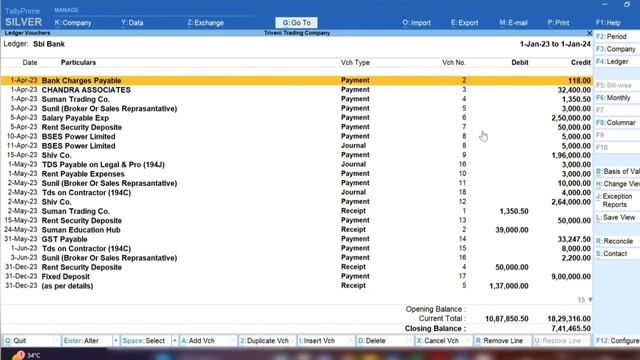Select Salary Payable Exp voucher row
This screenshot has height=360, width=640.
pos(296,118)
